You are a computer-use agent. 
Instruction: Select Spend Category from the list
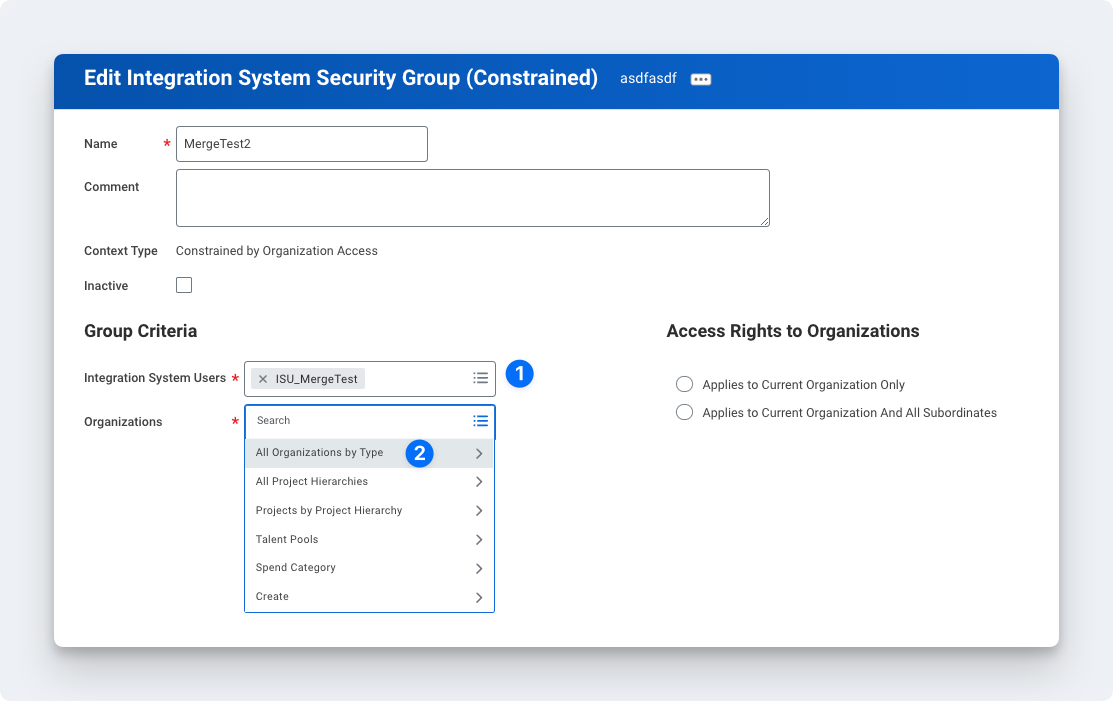pyautogui.click(x=296, y=568)
